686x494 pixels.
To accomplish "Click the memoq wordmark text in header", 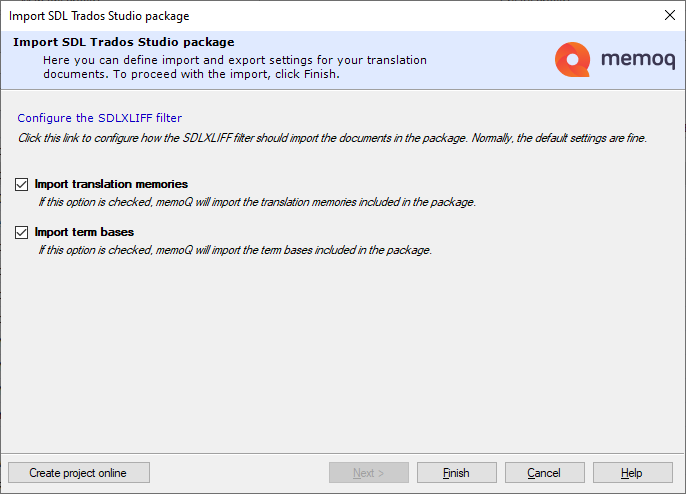I will click(635, 60).
